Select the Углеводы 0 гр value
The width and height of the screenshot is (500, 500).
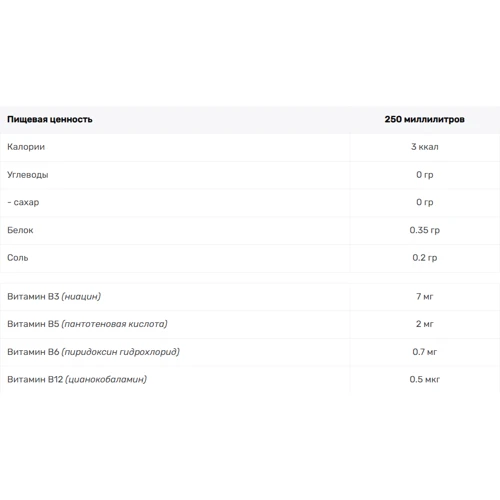click(x=425, y=175)
